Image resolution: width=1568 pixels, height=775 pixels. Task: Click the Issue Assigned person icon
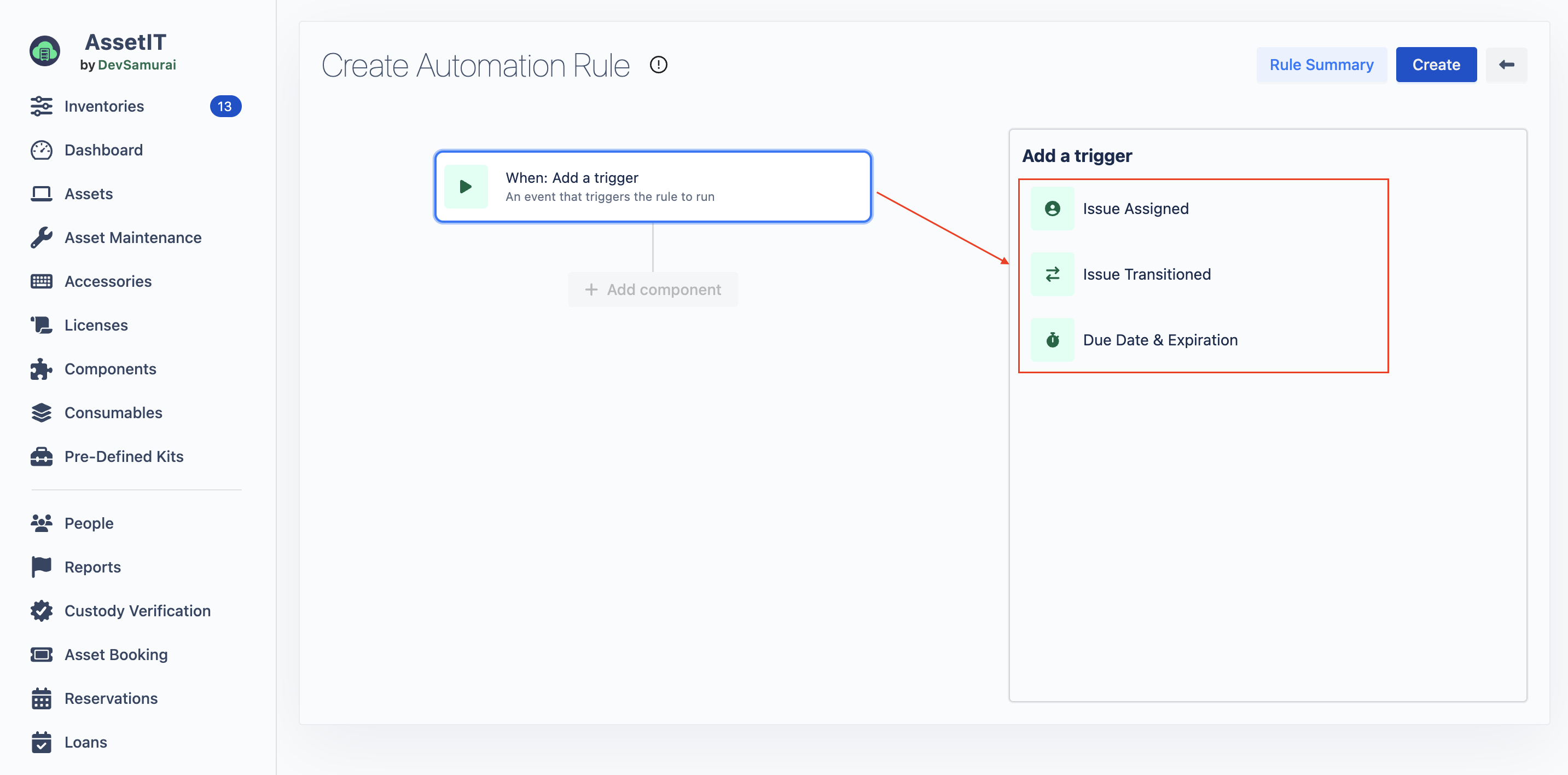pyautogui.click(x=1052, y=209)
